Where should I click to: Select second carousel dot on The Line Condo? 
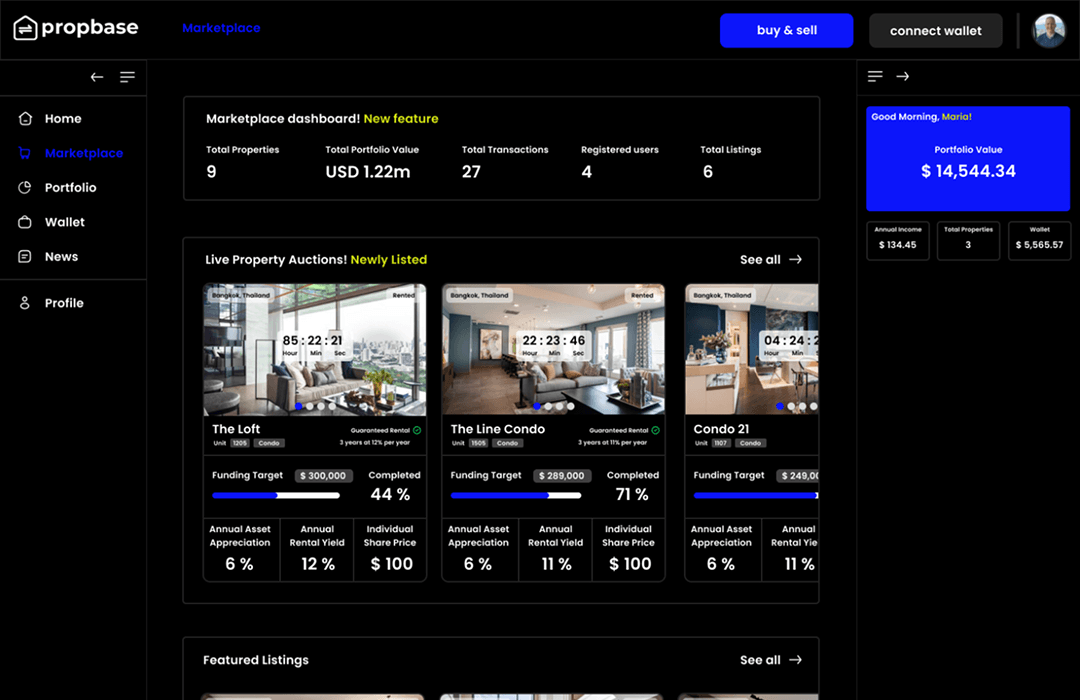[548, 406]
